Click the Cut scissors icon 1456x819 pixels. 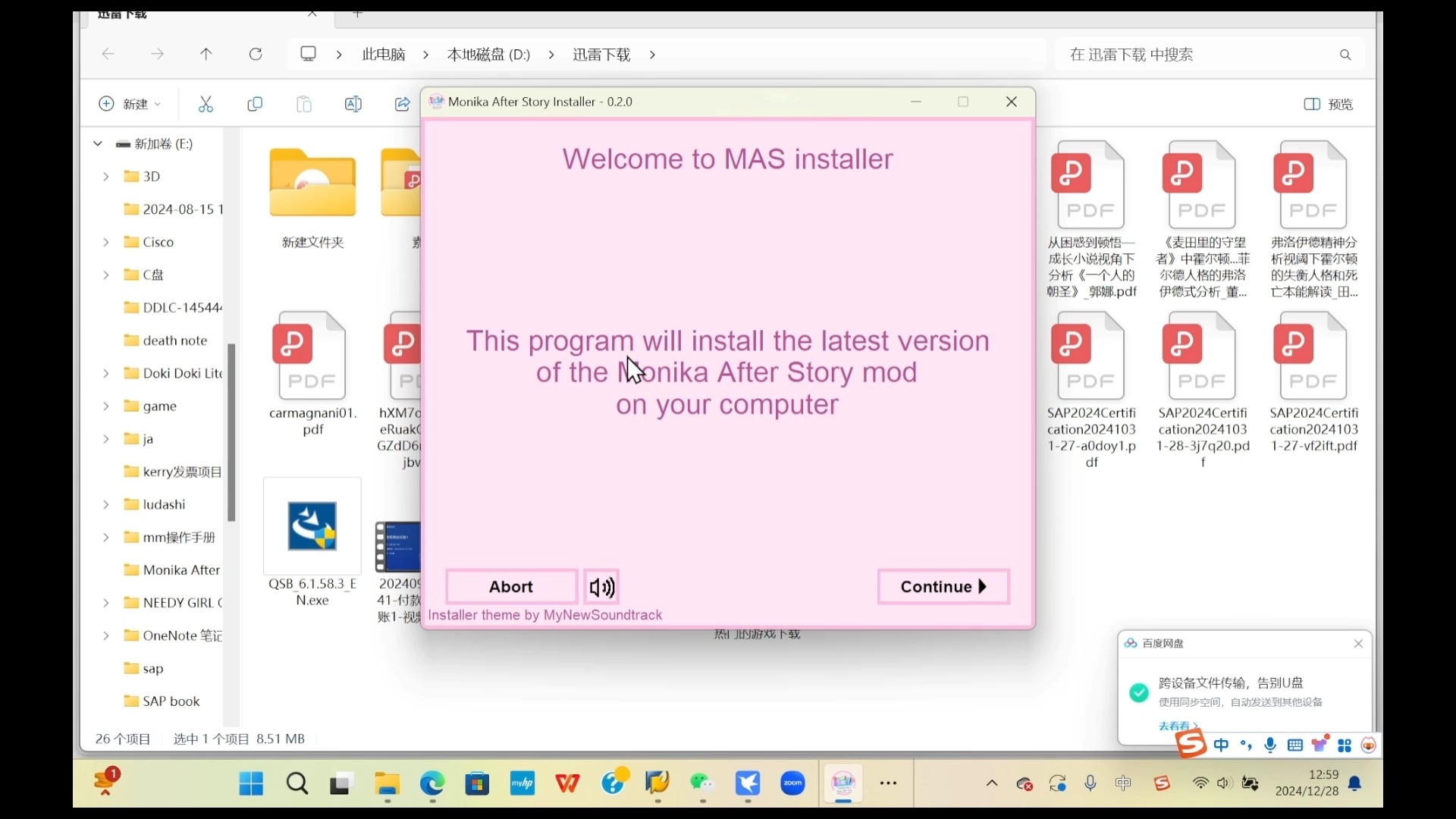[206, 104]
